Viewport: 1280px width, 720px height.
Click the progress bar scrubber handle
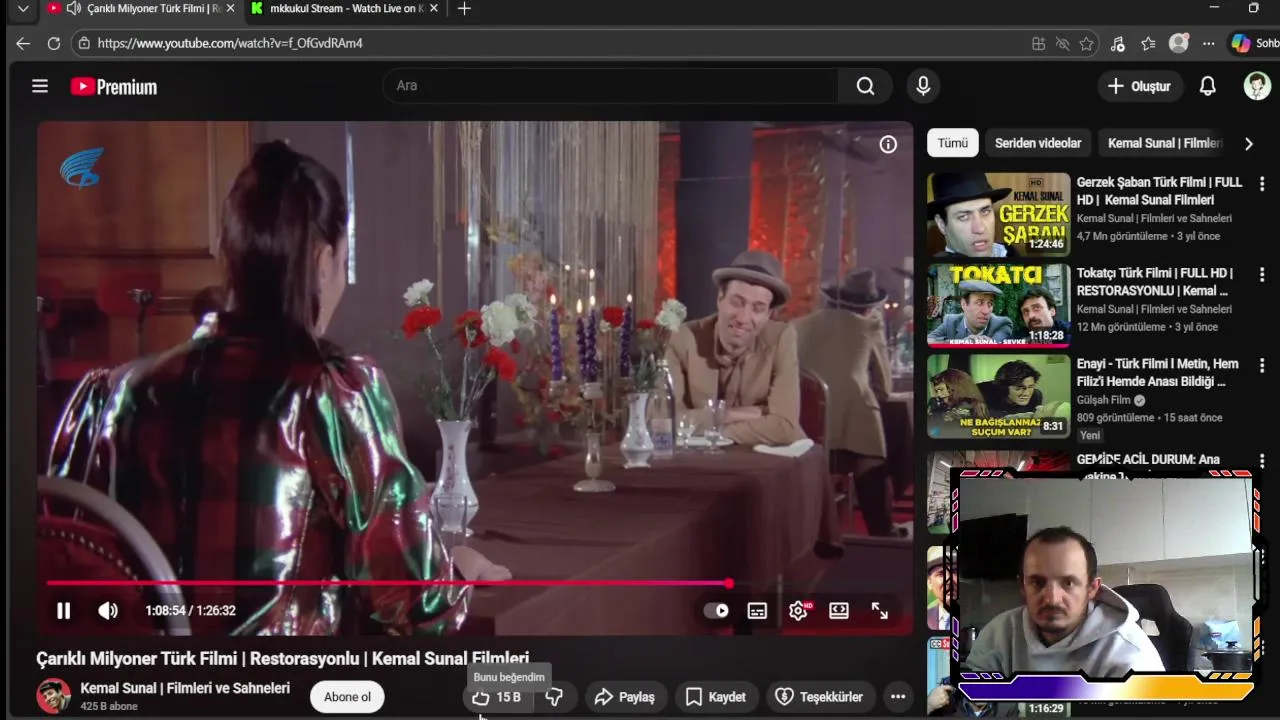729,583
